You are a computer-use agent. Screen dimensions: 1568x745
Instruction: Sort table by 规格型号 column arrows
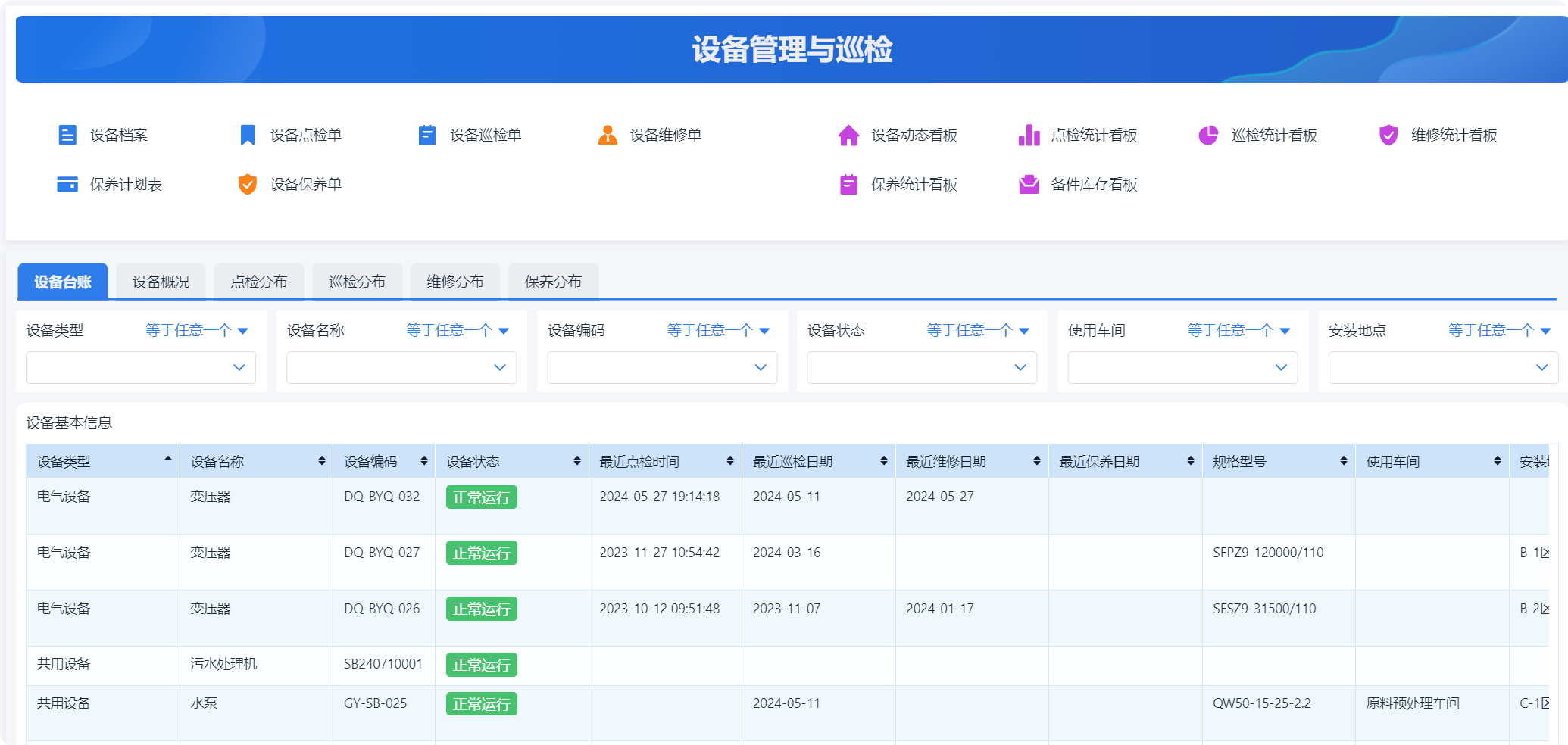[x=1344, y=461]
